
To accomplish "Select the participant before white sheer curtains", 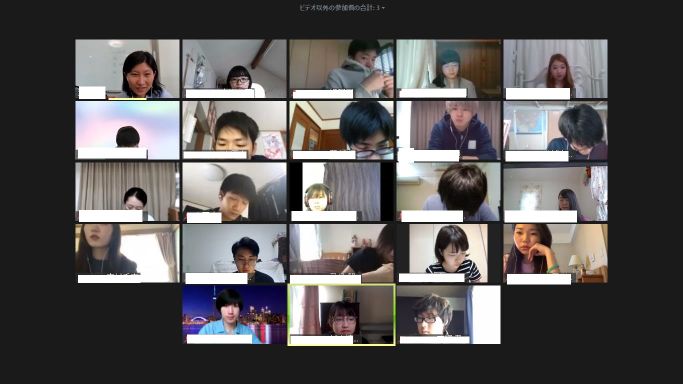I will (x=556, y=69).
